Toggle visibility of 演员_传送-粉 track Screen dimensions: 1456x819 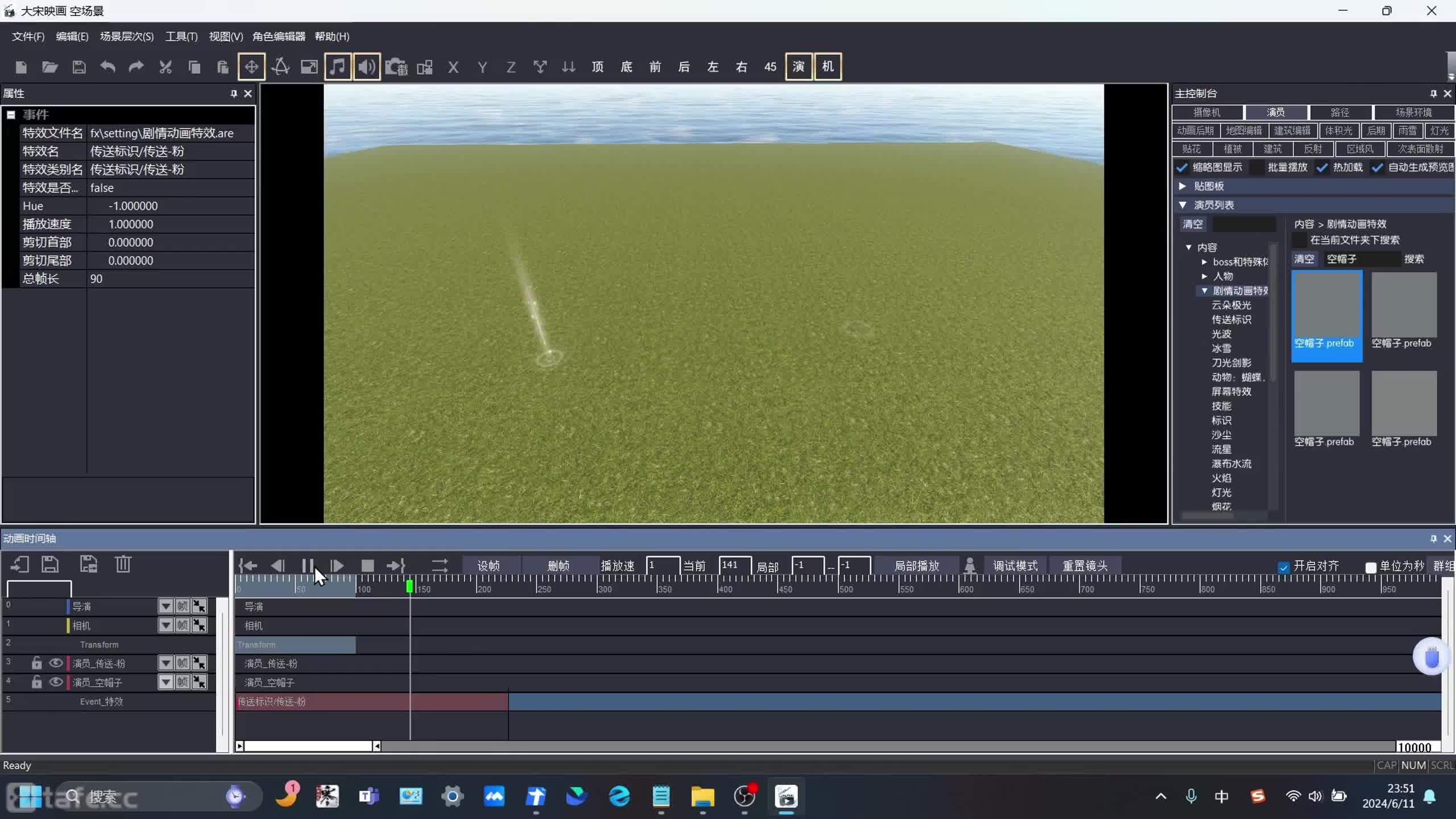(x=56, y=663)
